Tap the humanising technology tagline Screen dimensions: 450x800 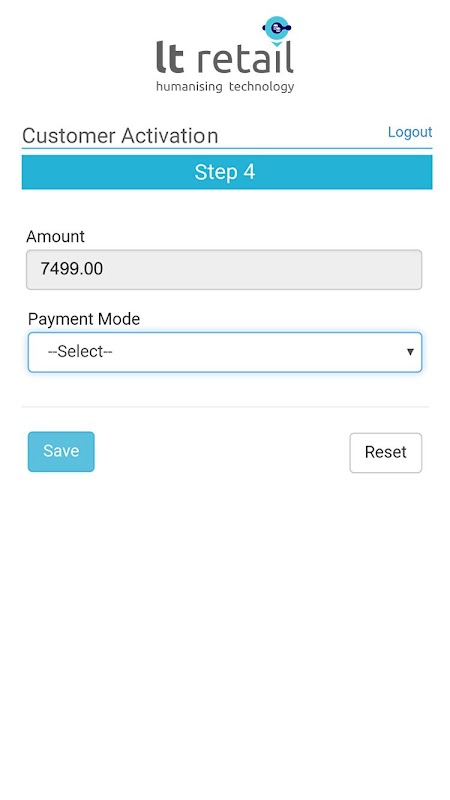point(225,86)
